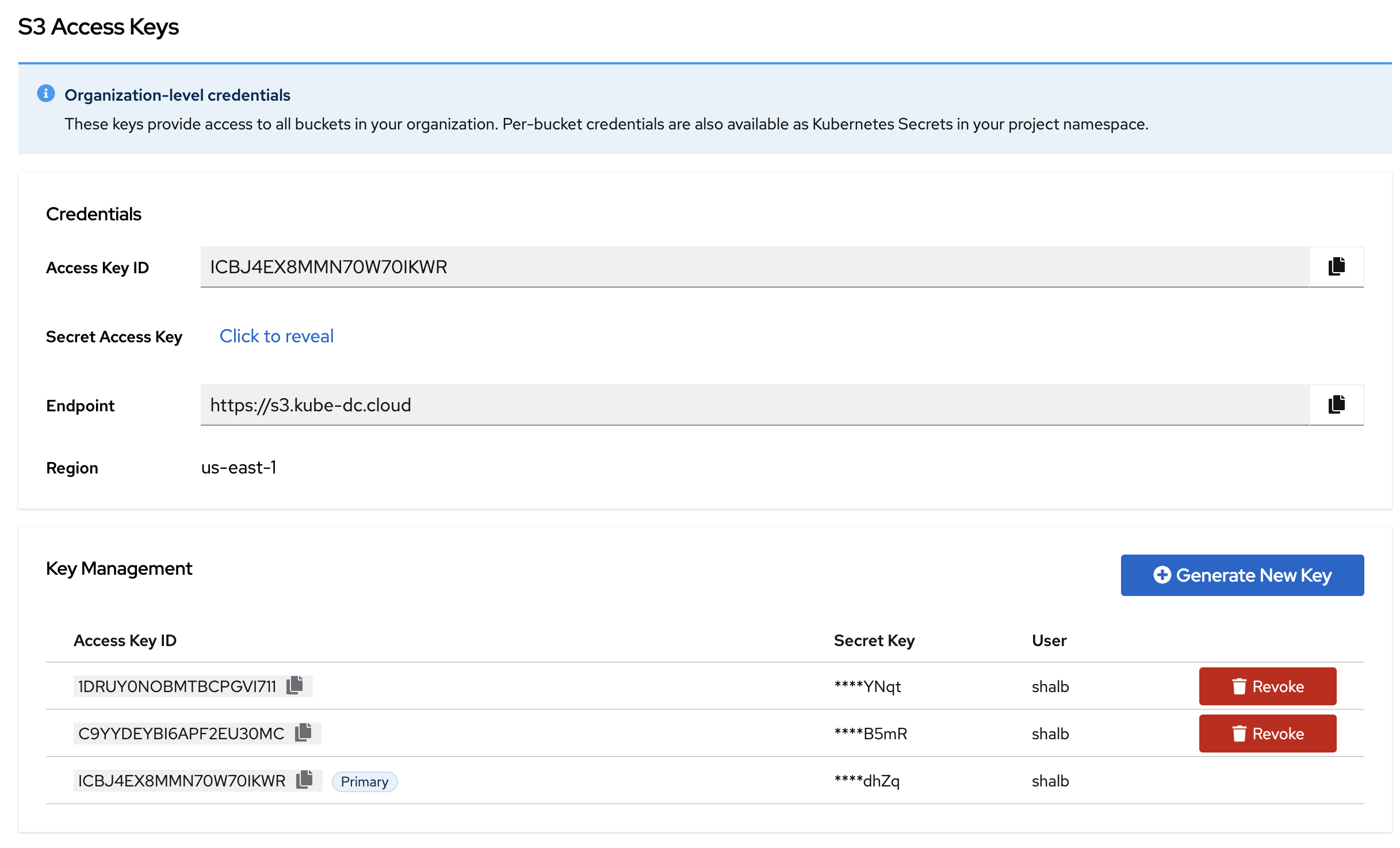Copy primary key ICBJ4EX8MMN70W70IKWR in table
The height and width of the screenshot is (848, 1400).
point(304,779)
